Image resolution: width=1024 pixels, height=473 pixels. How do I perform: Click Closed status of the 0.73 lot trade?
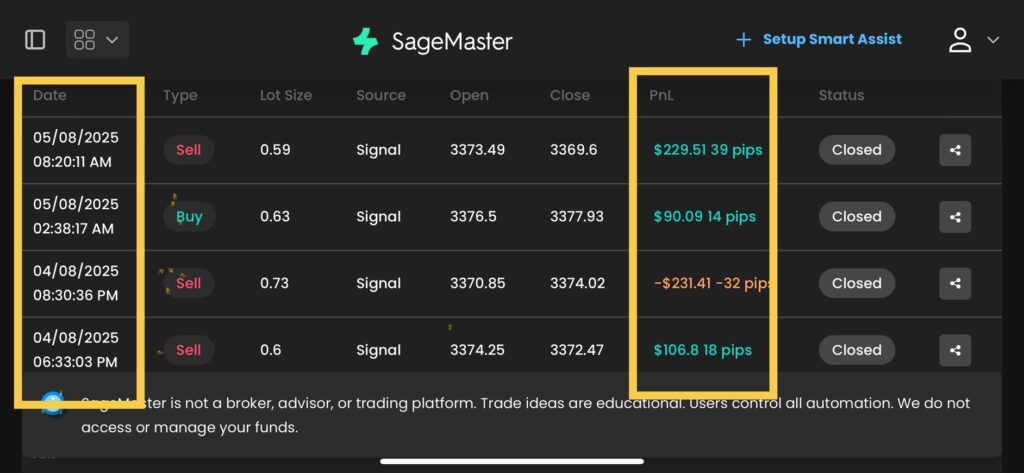pyautogui.click(x=857, y=283)
